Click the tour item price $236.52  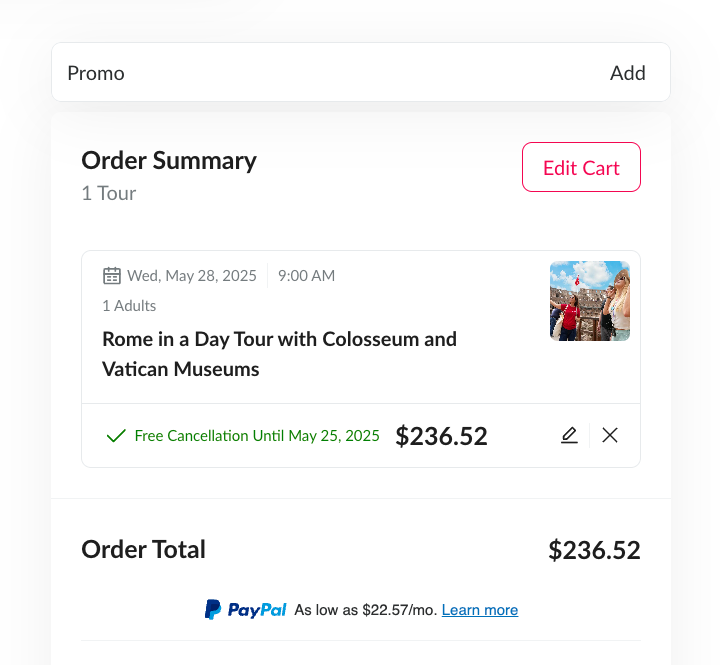click(x=441, y=436)
